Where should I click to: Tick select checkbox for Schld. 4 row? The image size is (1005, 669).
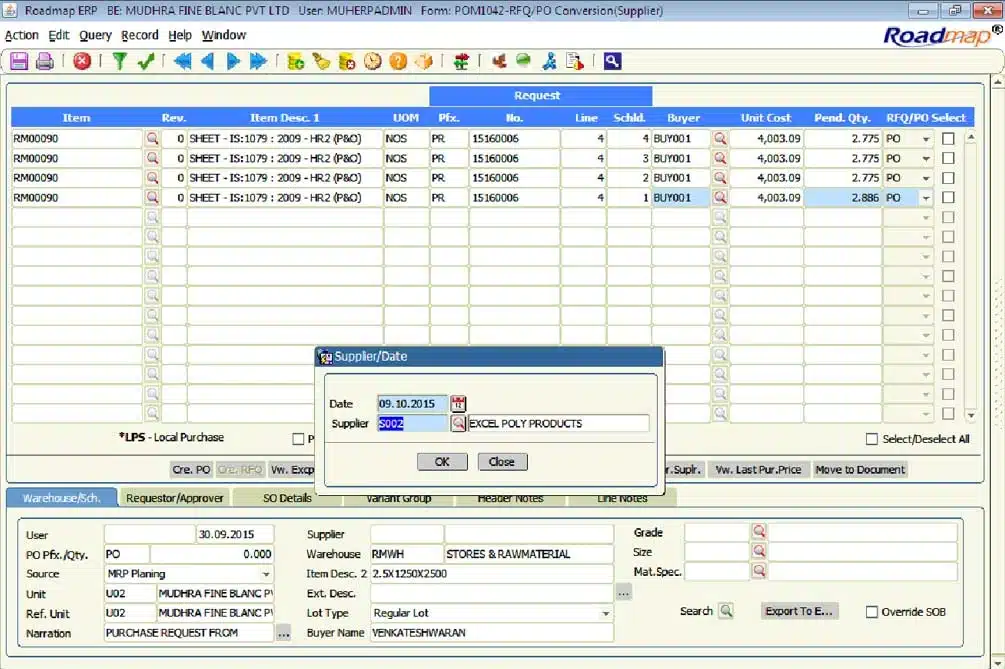[x=949, y=138]
